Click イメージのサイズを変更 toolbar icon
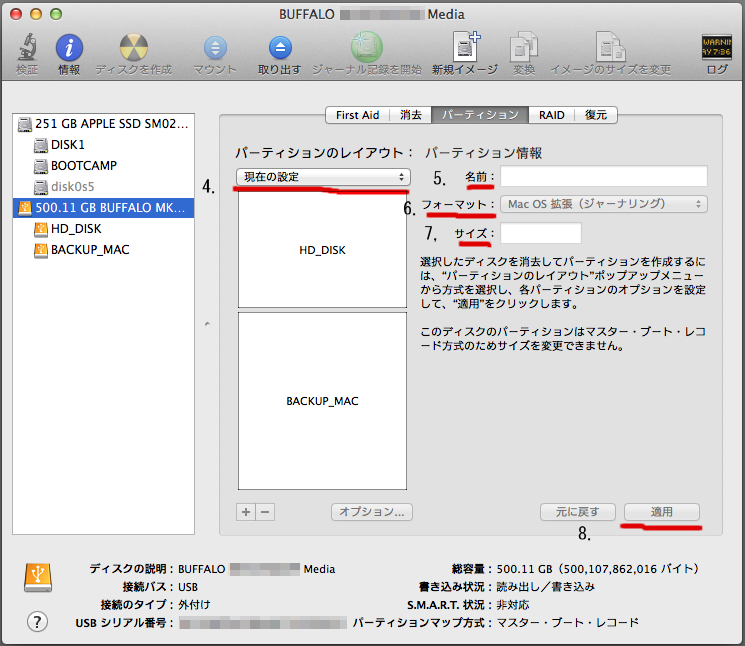The image size is (745, 646). (x=611, y=47)
